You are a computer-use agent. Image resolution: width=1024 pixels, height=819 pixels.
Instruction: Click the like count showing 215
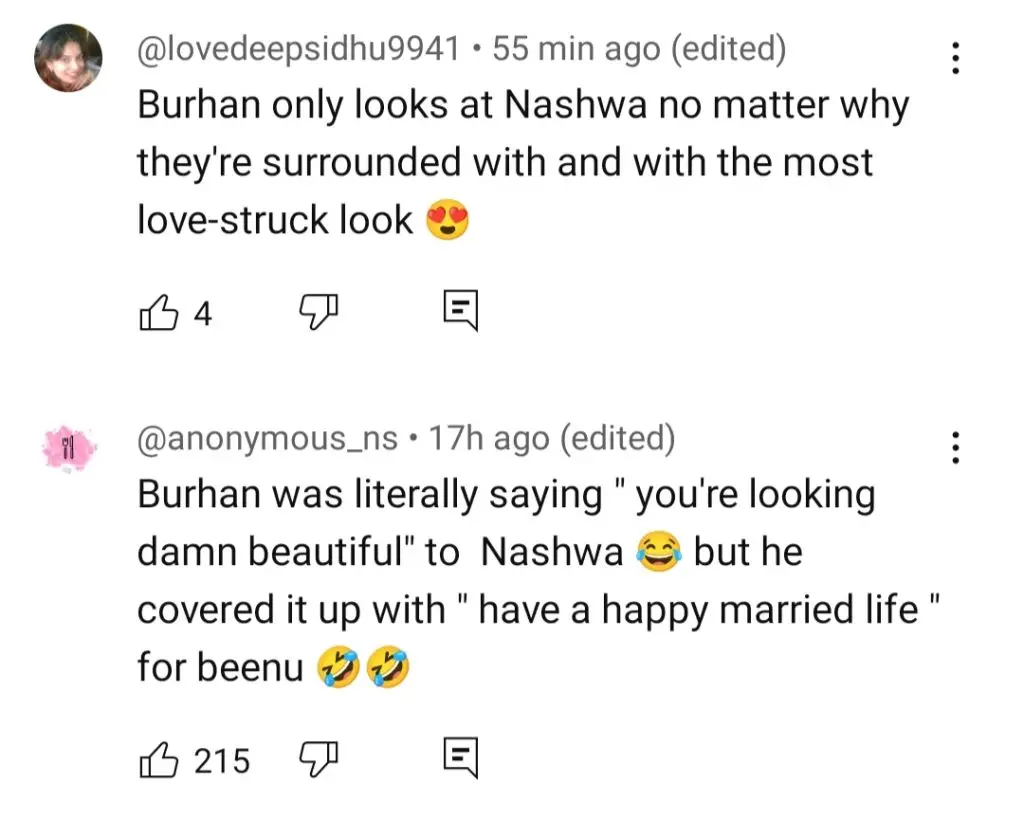(221, 761)
